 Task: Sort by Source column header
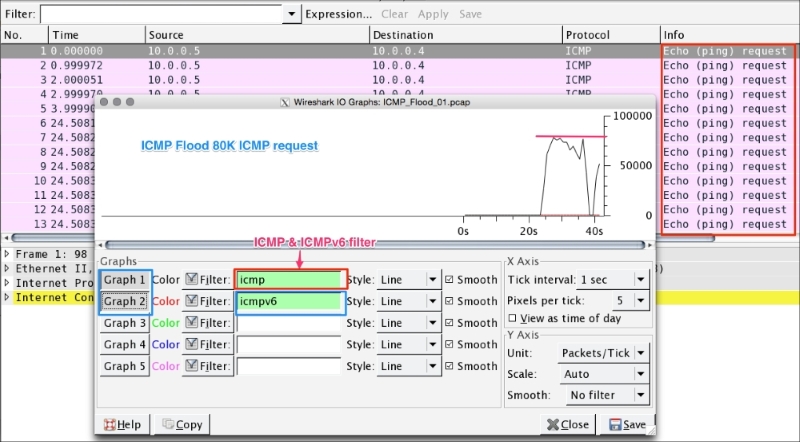coord(257,35)
